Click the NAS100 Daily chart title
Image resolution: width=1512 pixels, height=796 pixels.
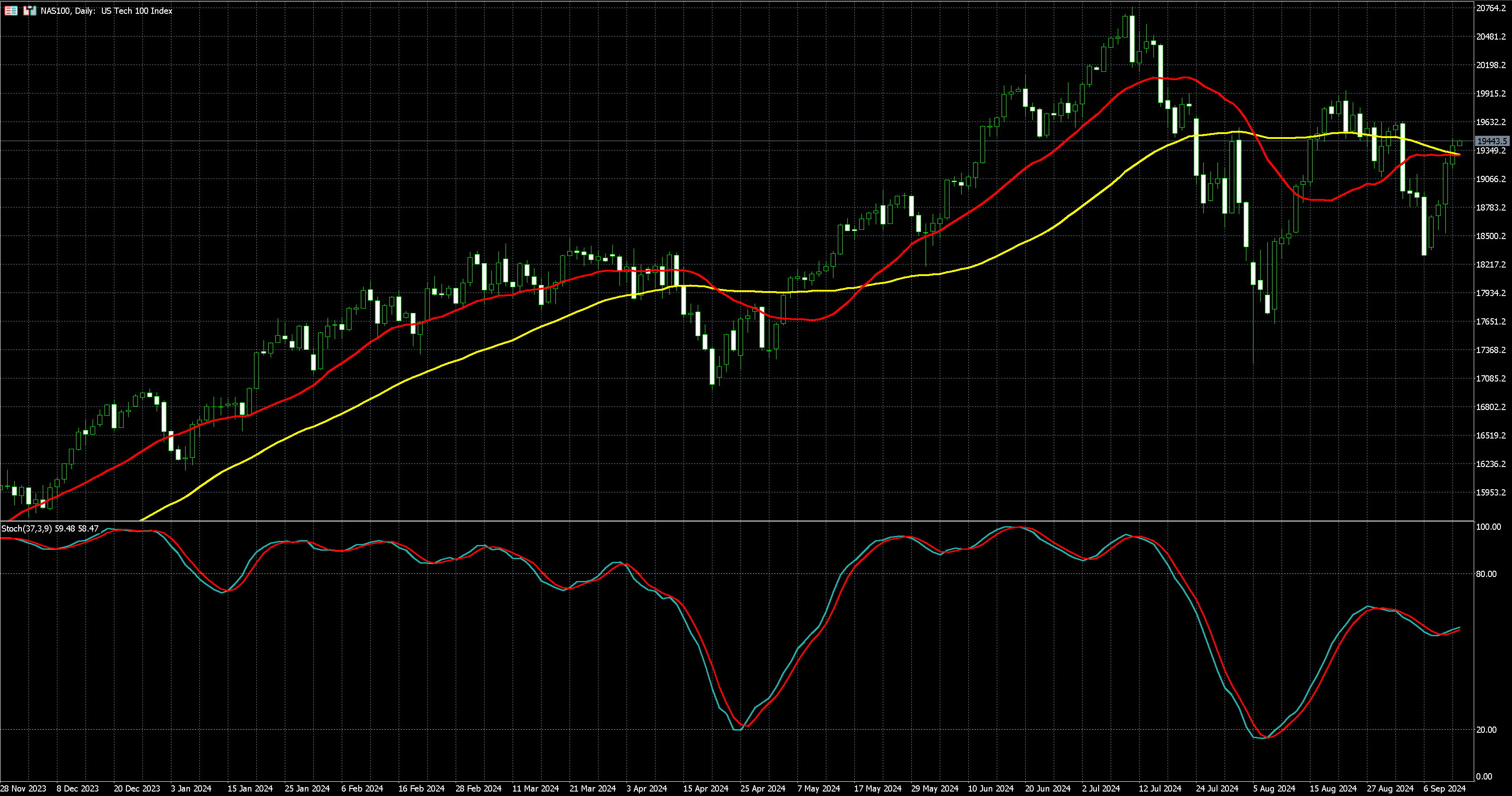coord(105,11)
